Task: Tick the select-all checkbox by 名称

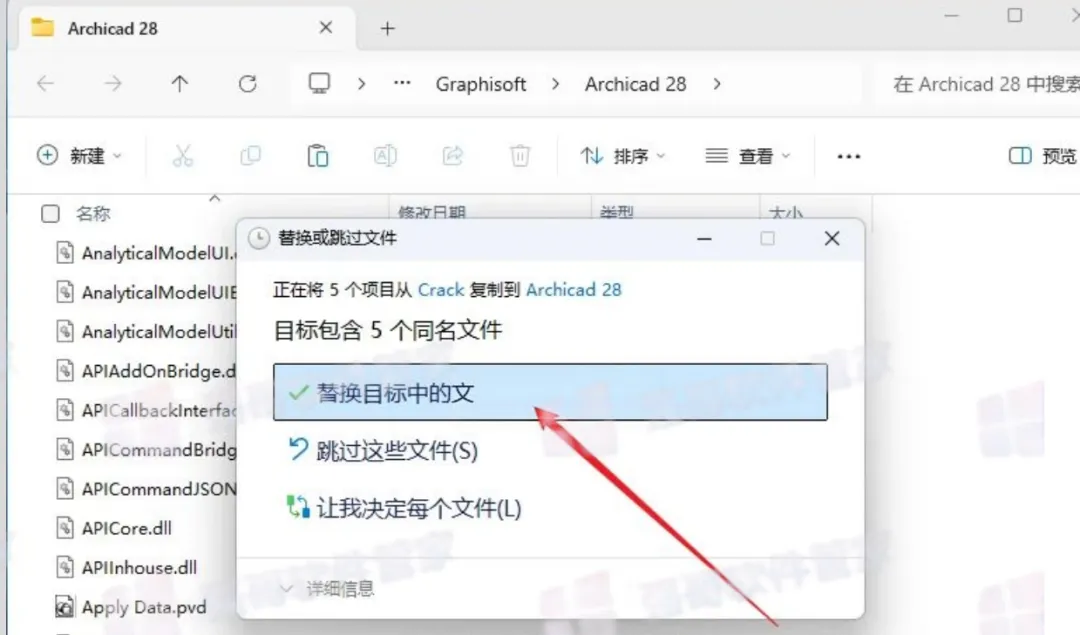Action: point(50,214)
